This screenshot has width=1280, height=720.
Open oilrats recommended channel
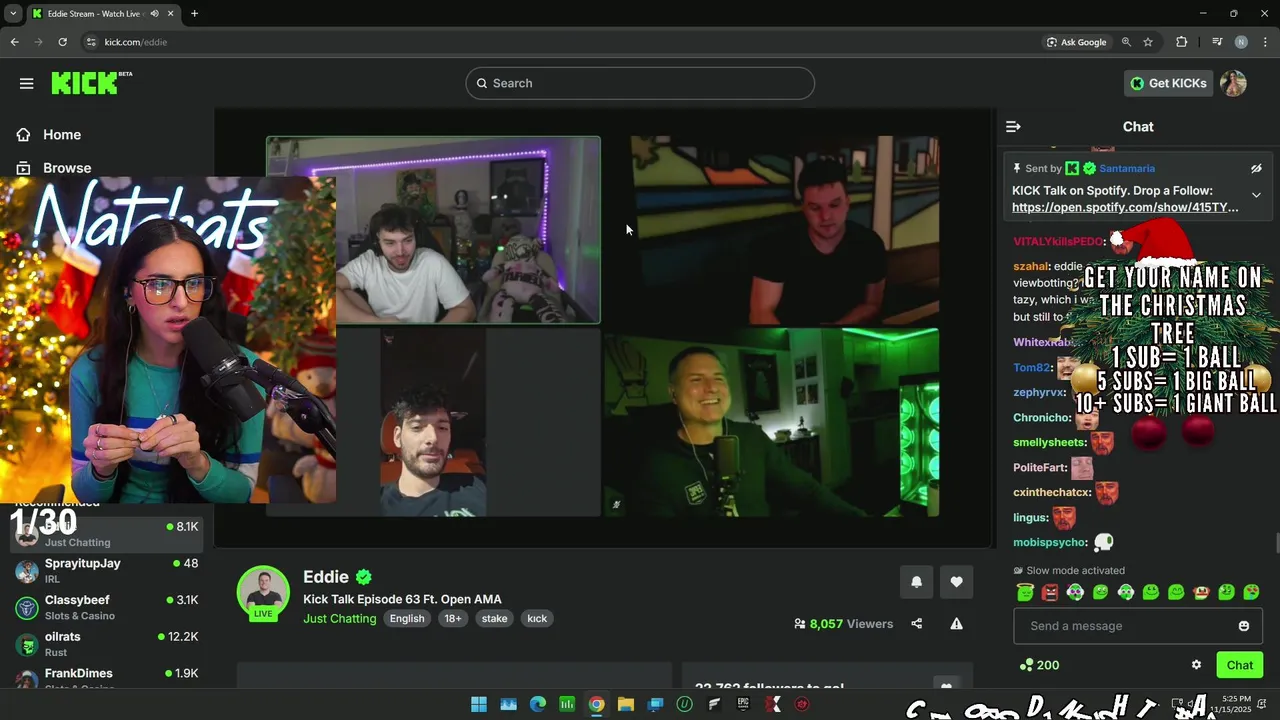click(107, 644)
